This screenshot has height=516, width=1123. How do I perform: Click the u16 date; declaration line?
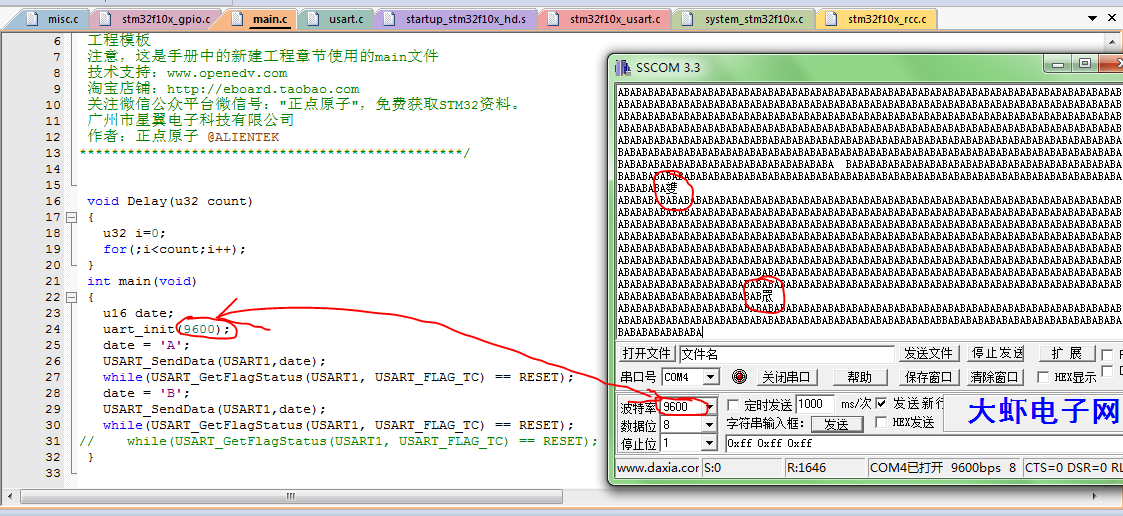(138, 313)
